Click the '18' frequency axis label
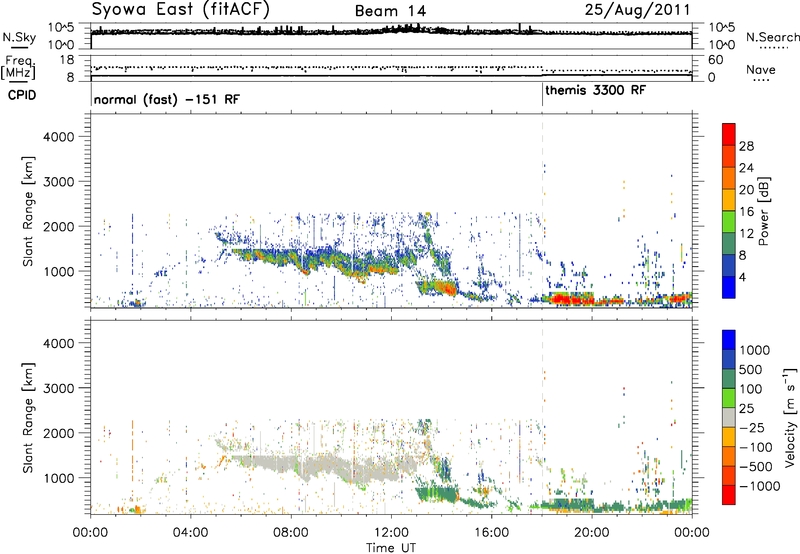This screenshot has height=554, width=800. (67, 60)
